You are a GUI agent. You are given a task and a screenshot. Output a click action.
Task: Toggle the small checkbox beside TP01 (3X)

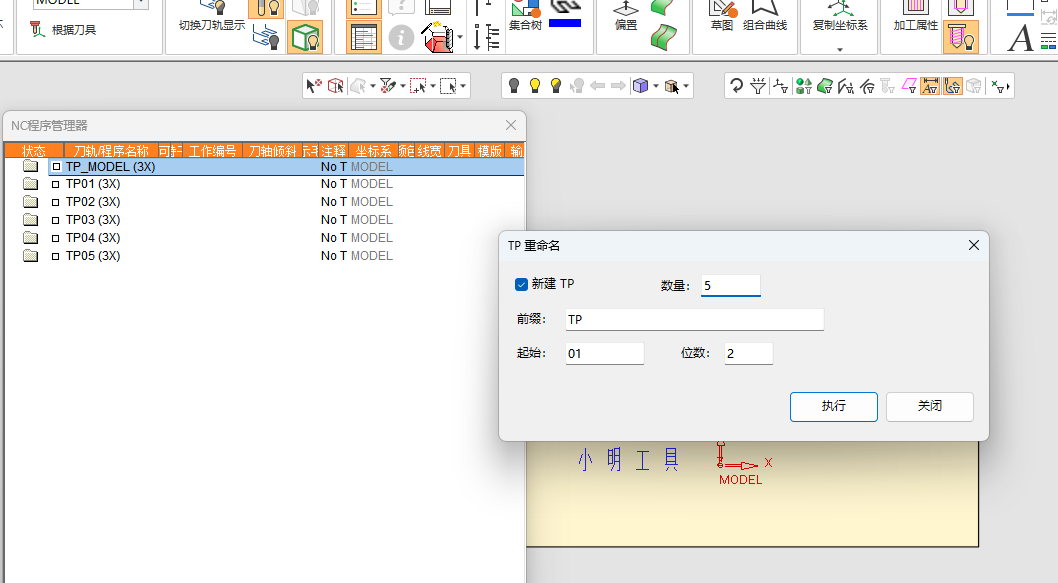56,184
